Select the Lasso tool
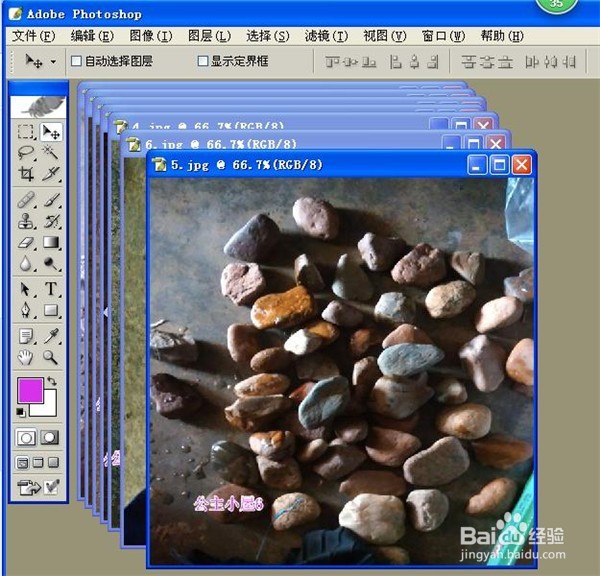 pos(26,152)
